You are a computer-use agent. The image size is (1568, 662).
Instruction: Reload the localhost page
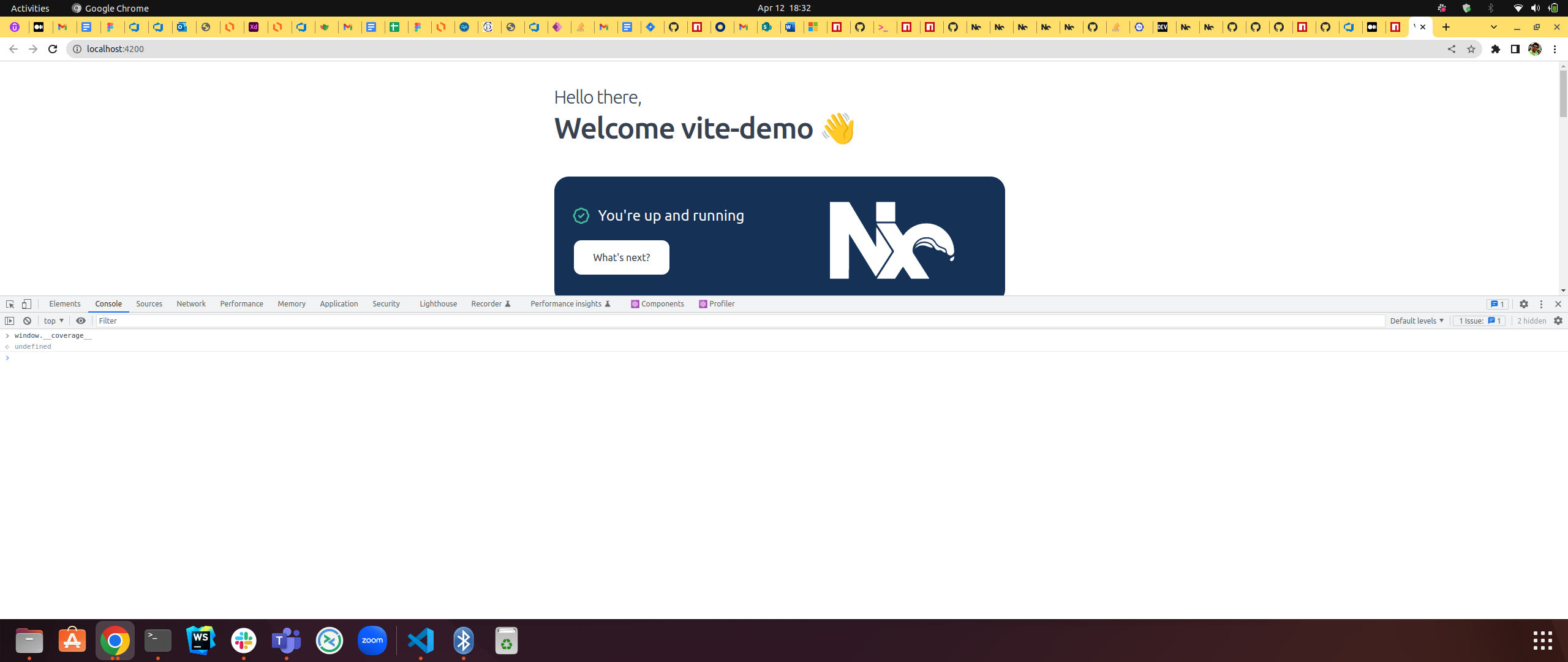click(52, 48)
